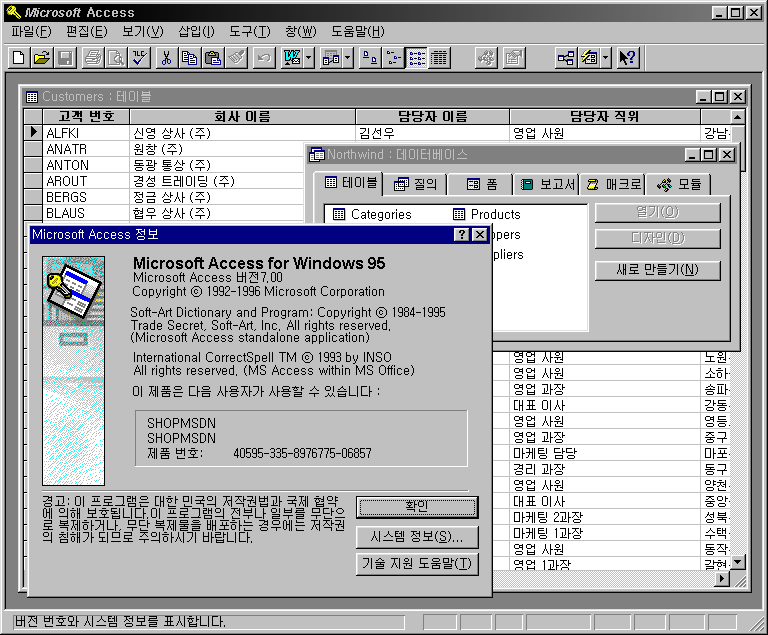Click the 담당자 이름 column header
The image size is (768, 635).
(432, 117)
